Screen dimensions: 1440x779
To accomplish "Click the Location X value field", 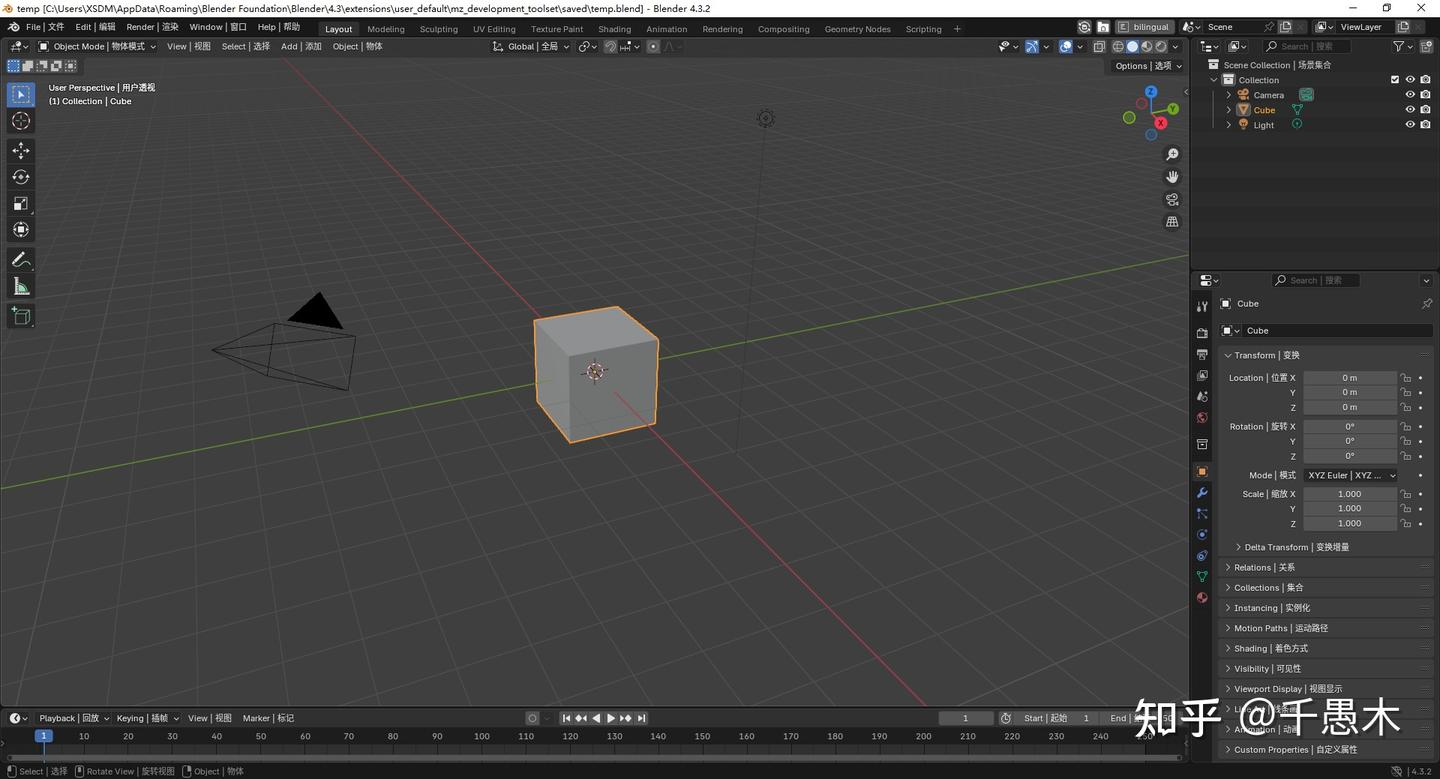I will pyautogui.click(x=1349, y=378).
